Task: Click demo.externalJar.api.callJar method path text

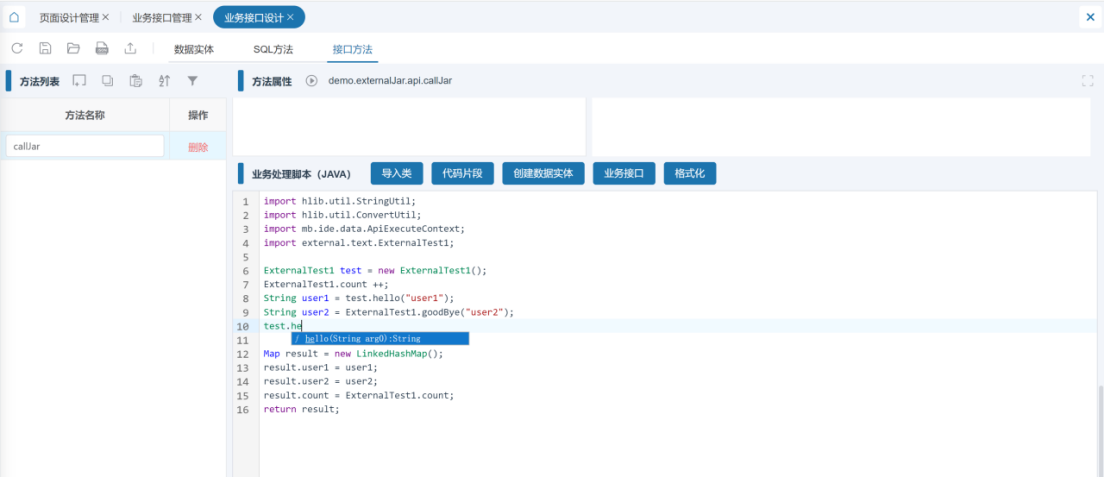Action: click(390, 81)
